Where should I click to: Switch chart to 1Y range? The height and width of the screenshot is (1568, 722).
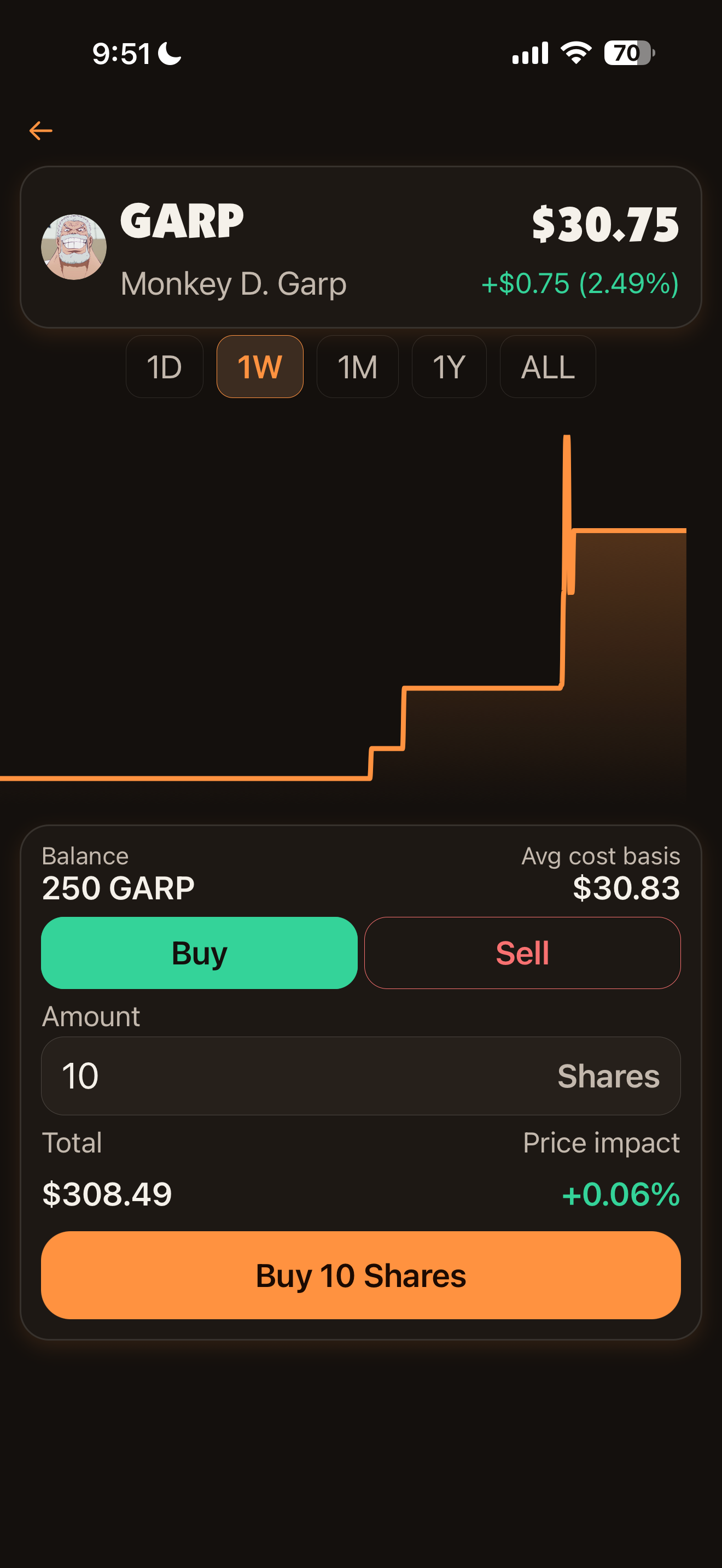point(449,367)
